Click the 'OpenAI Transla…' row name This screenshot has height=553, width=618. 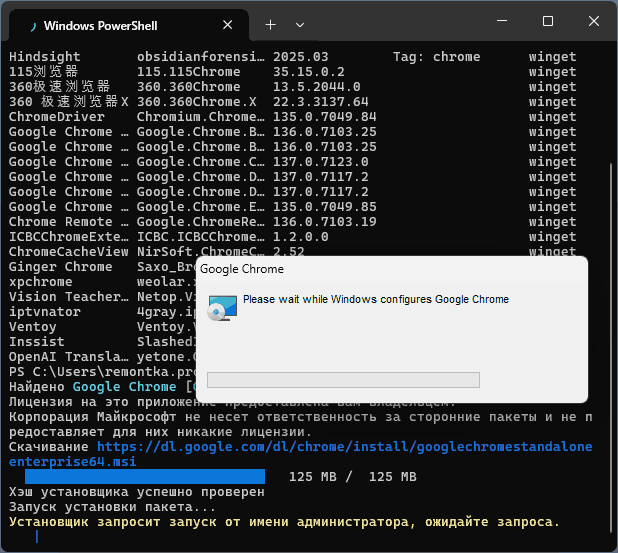(x=69, y=356)
